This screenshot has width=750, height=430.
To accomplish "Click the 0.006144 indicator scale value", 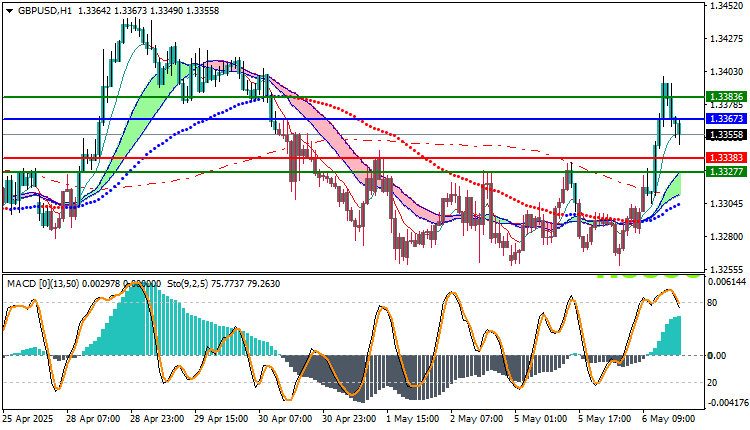I will pos(727,282).
